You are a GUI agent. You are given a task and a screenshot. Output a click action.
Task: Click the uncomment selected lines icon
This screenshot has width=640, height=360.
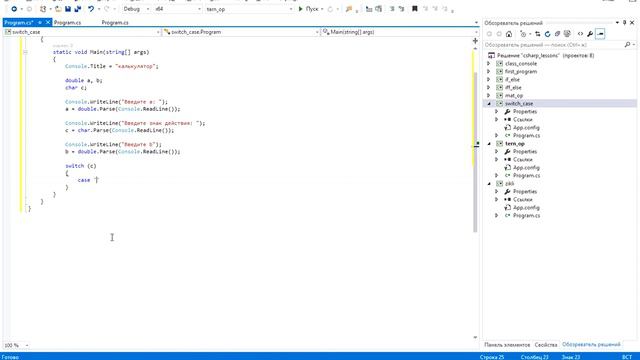[x=401, y=9]
